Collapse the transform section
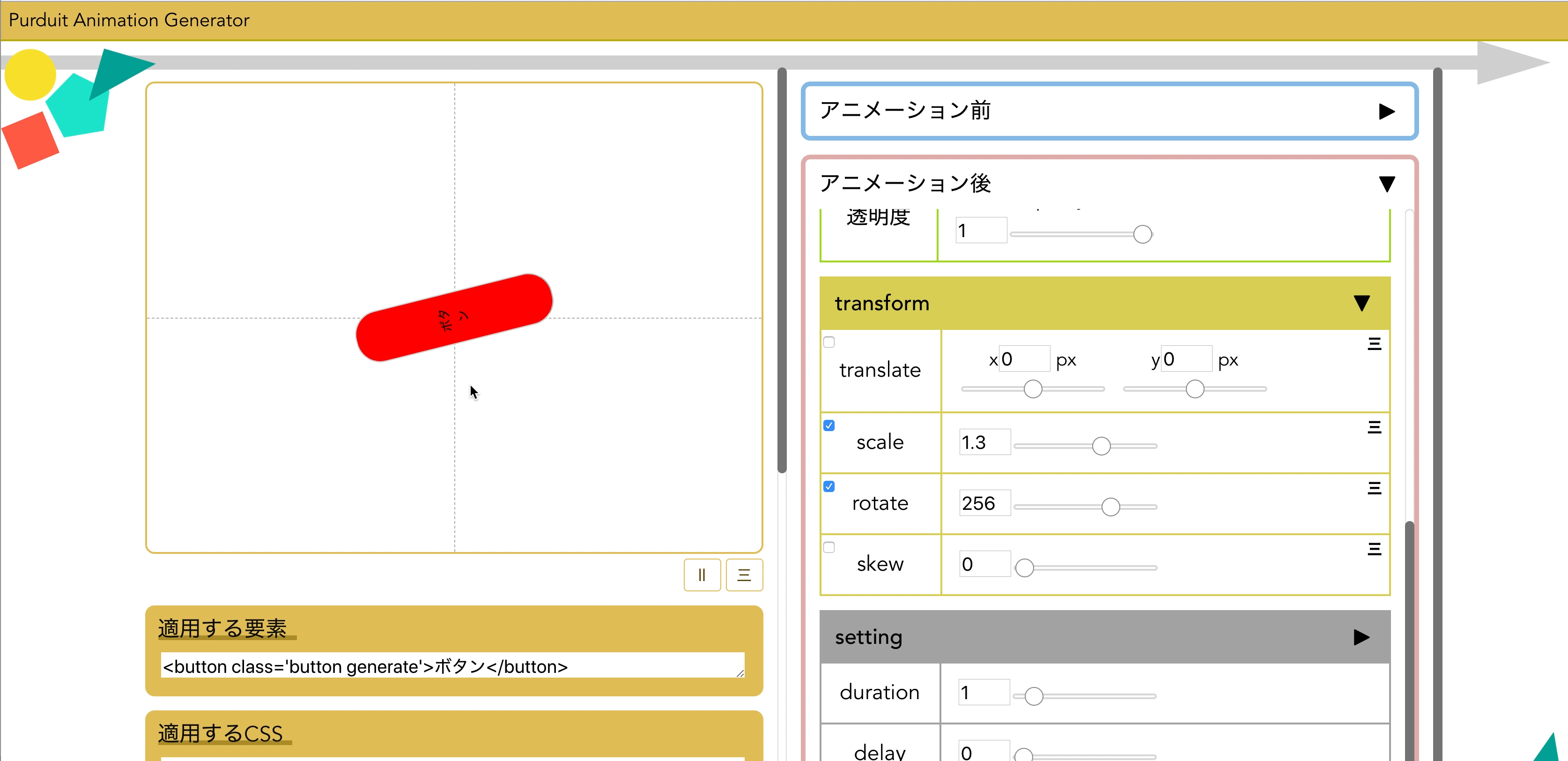Viewport: 1568px width, 761px height. point(1361,303)
